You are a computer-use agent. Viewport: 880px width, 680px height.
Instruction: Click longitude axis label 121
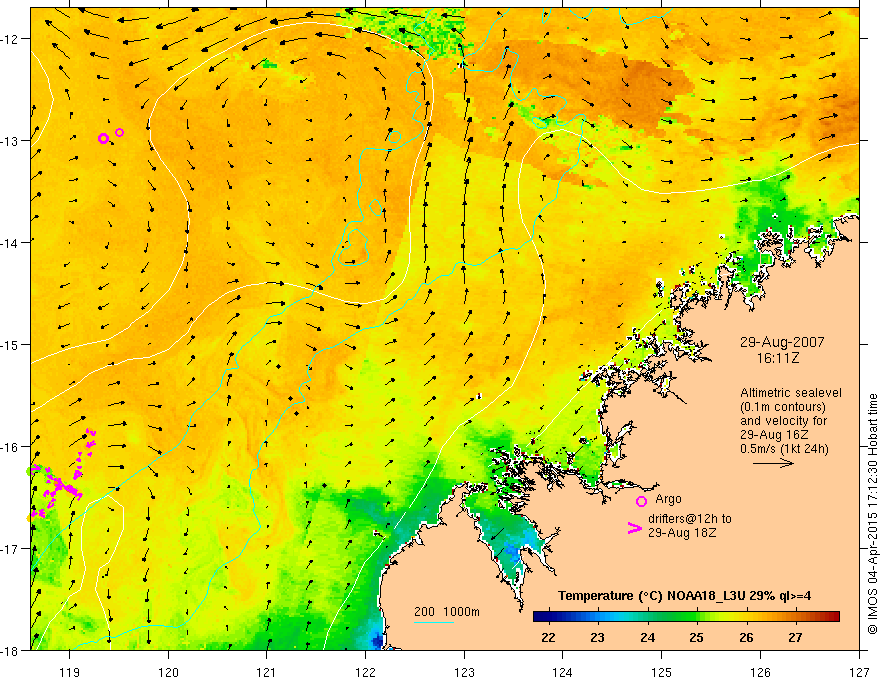(x=267, y=671)
